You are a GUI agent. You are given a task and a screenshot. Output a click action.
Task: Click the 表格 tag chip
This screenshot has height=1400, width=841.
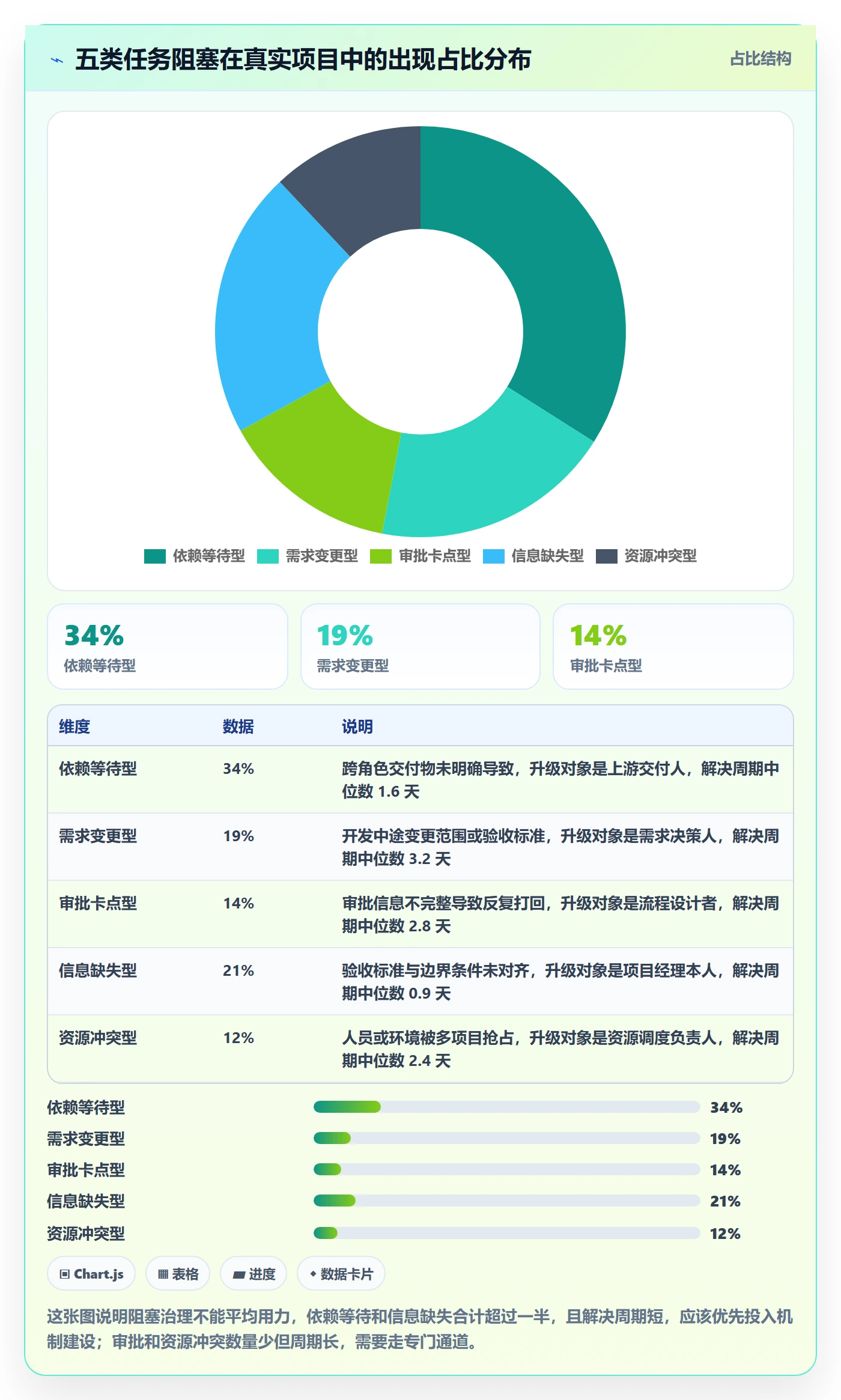click(x=178, y=1274)
